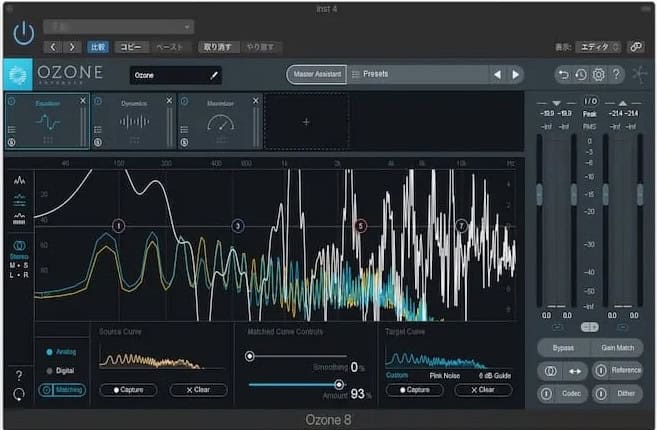Go to next preset with right chevron
The height and width of the screenshot is (430, 657).
[x=72, y=47]
